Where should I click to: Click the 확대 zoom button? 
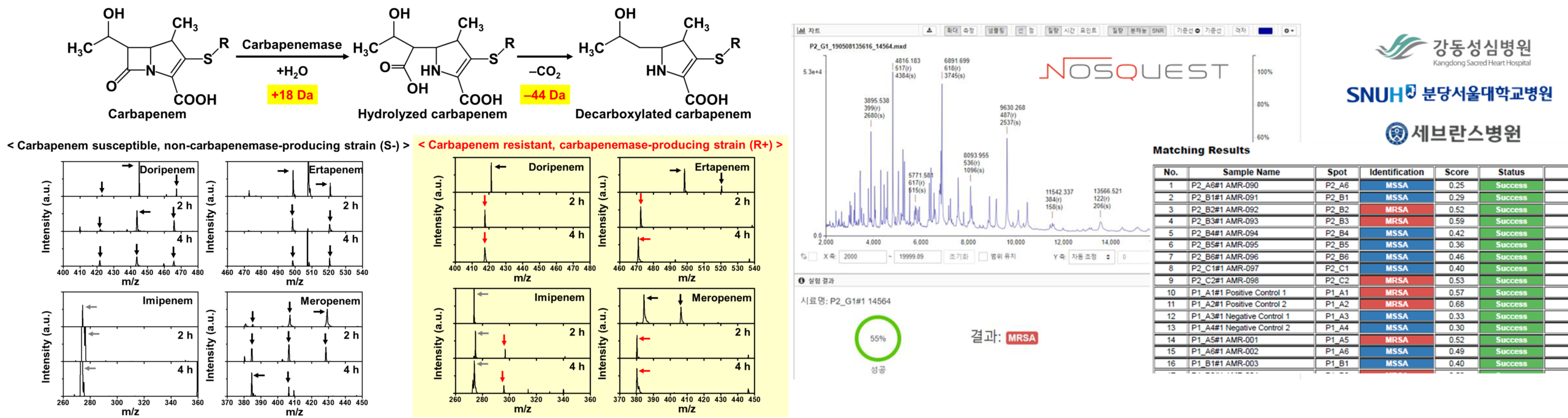coord(952,31)
